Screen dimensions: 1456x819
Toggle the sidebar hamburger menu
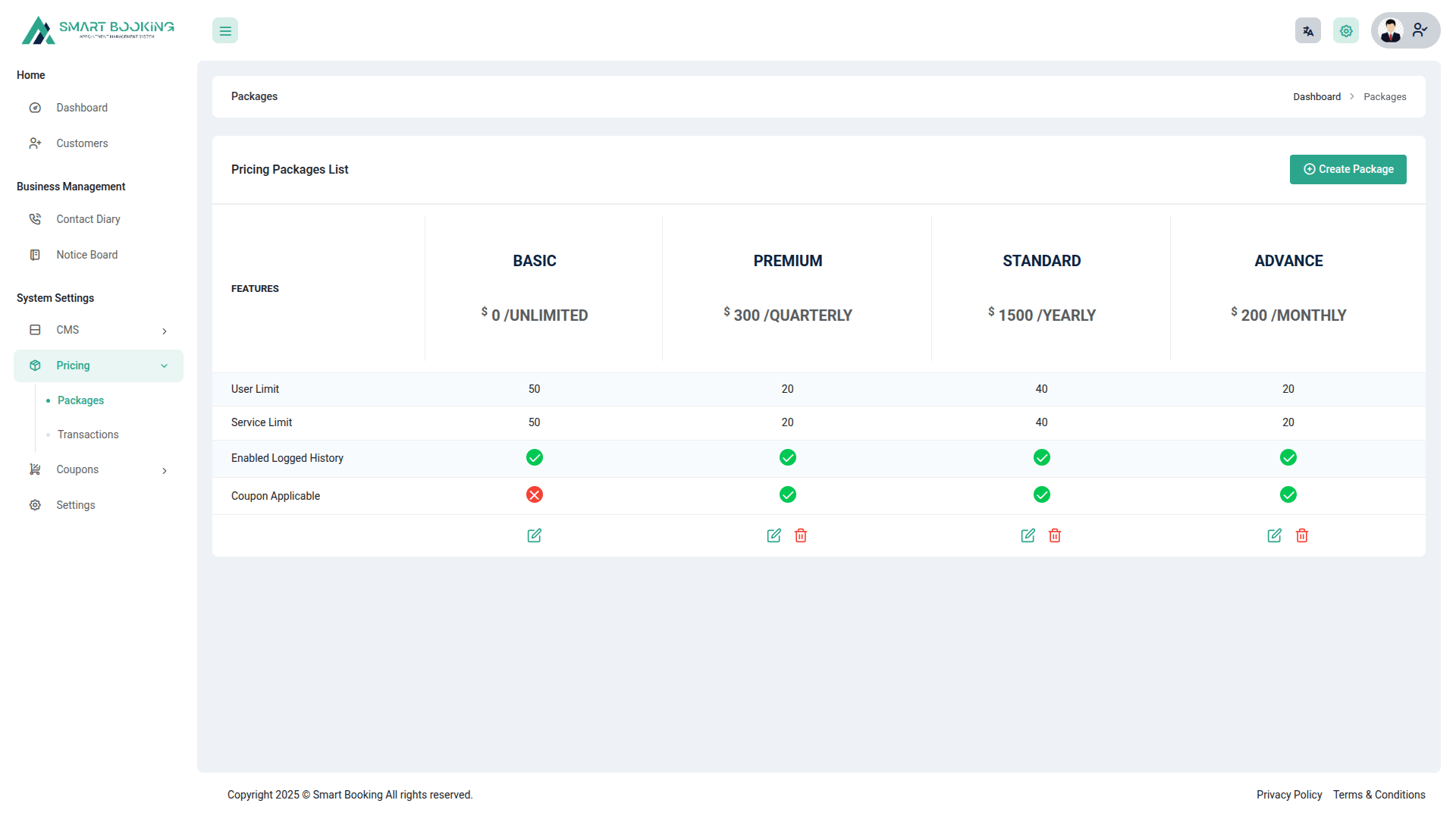click(x=225, y=31)
